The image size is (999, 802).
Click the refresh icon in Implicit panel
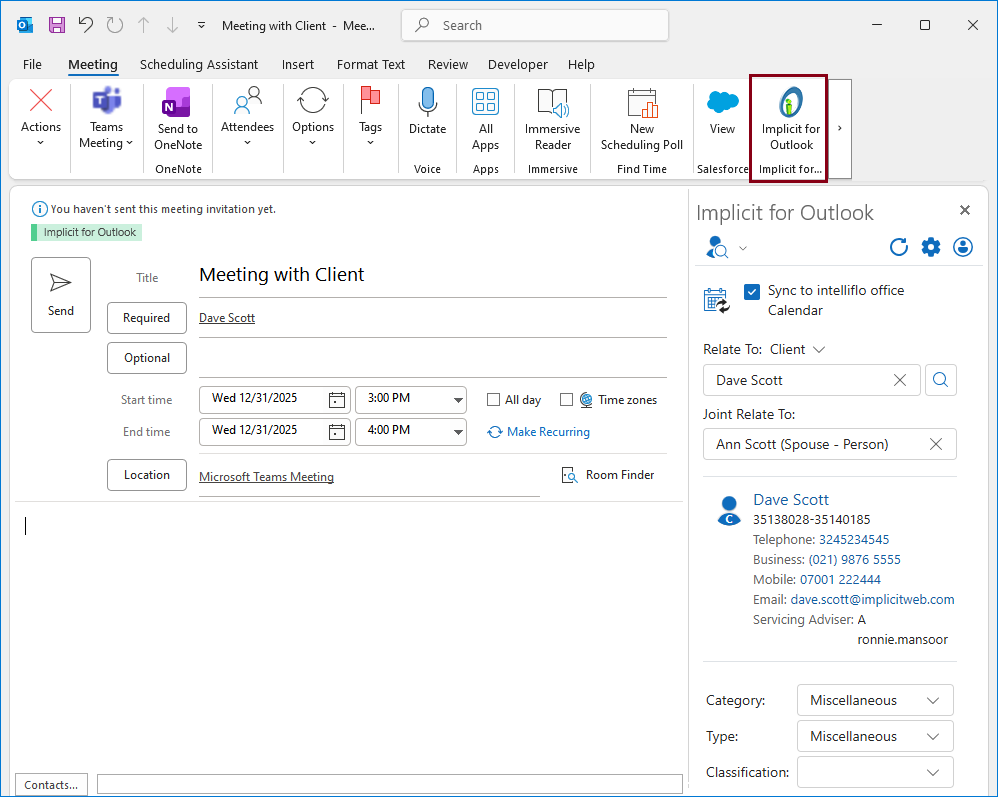[898, 247]
